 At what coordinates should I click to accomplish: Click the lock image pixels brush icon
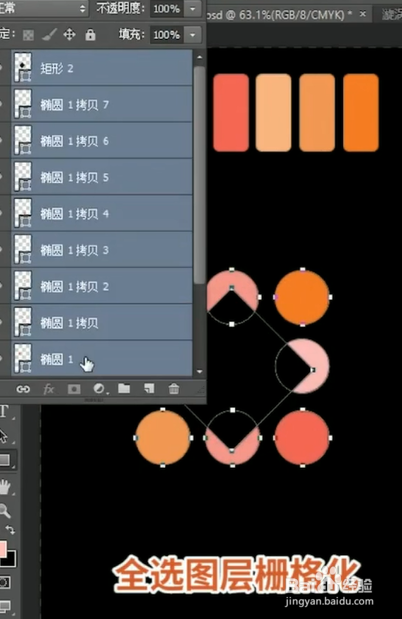[49, 35]
